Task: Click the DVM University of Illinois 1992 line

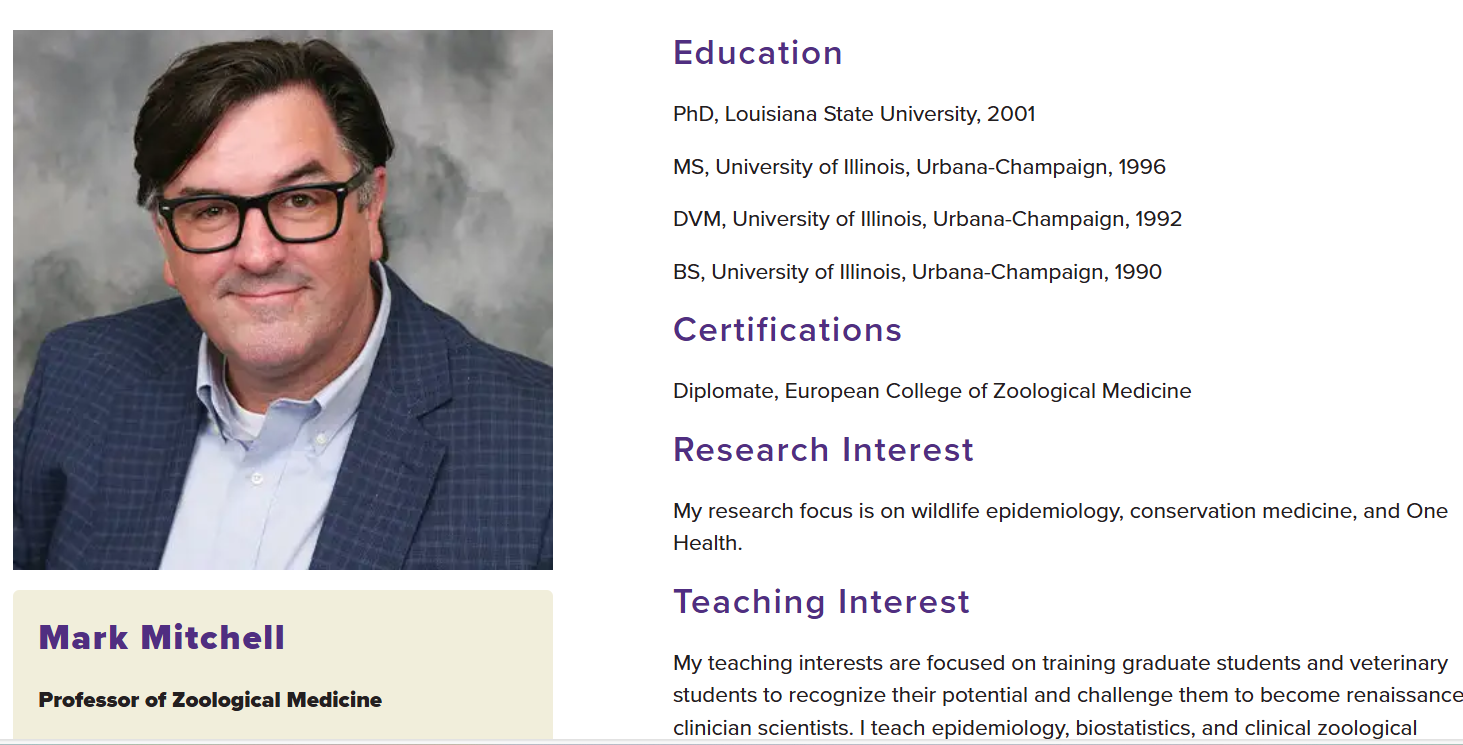Action: tap(926, 219)
